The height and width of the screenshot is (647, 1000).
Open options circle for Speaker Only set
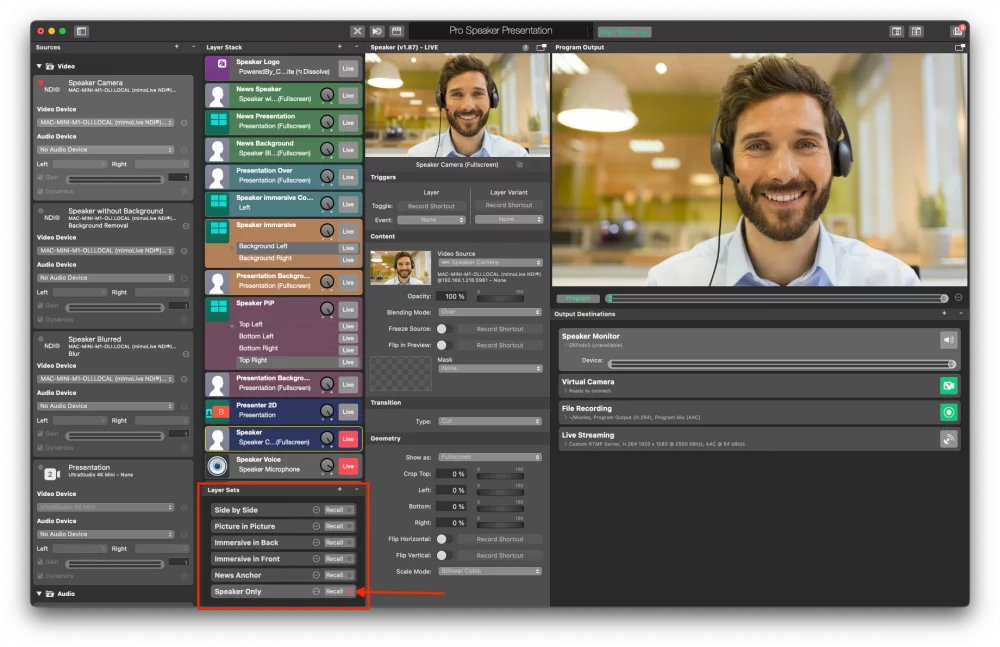tap(316, 591)
